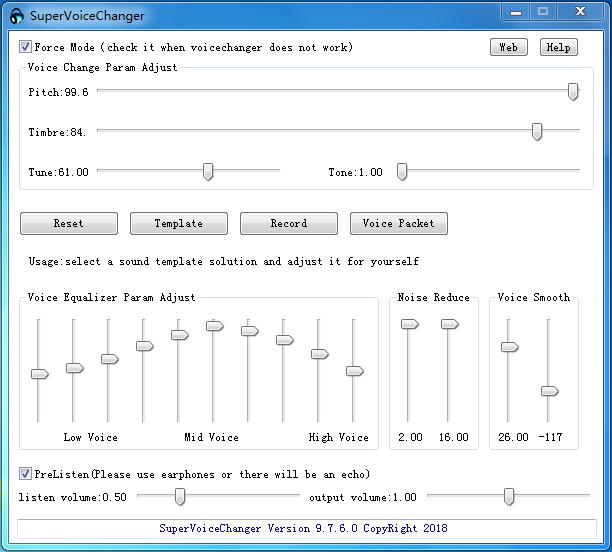Viewport: 612px width, 552px height.
Task: Disable the PreListen checkbox
Action: click(x=25, y=474)
